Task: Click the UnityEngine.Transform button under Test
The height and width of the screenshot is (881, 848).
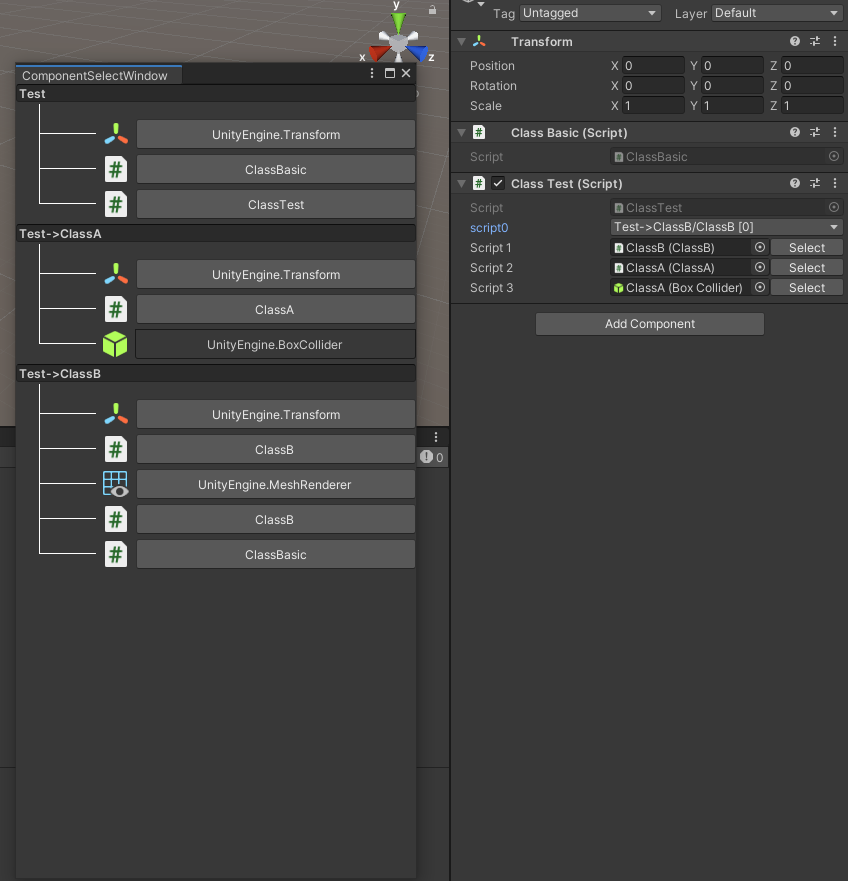Action: [x=276, y=134]
